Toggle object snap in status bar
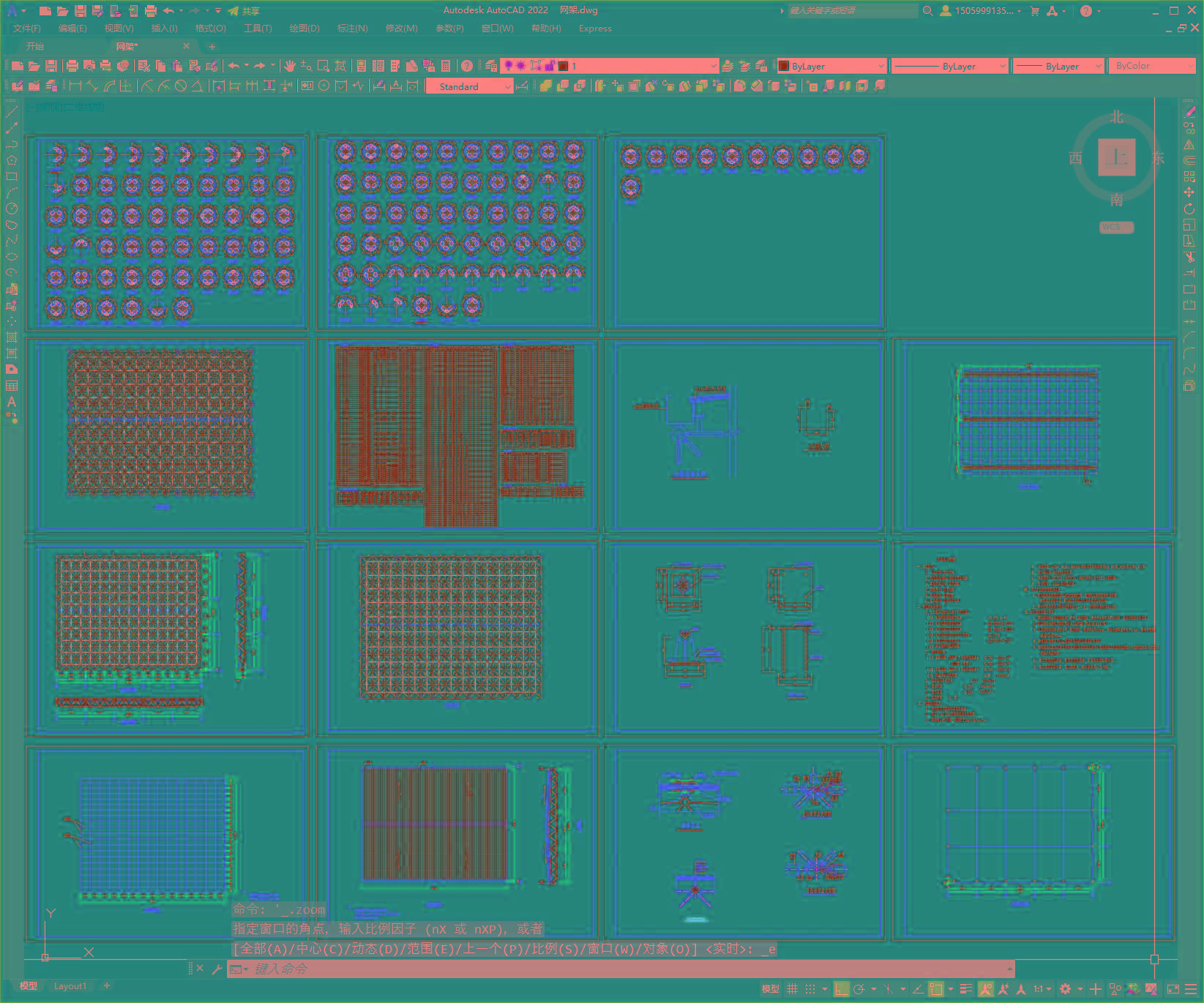The width and height of the screenshot is (1204, 1003). pos(935,989)
